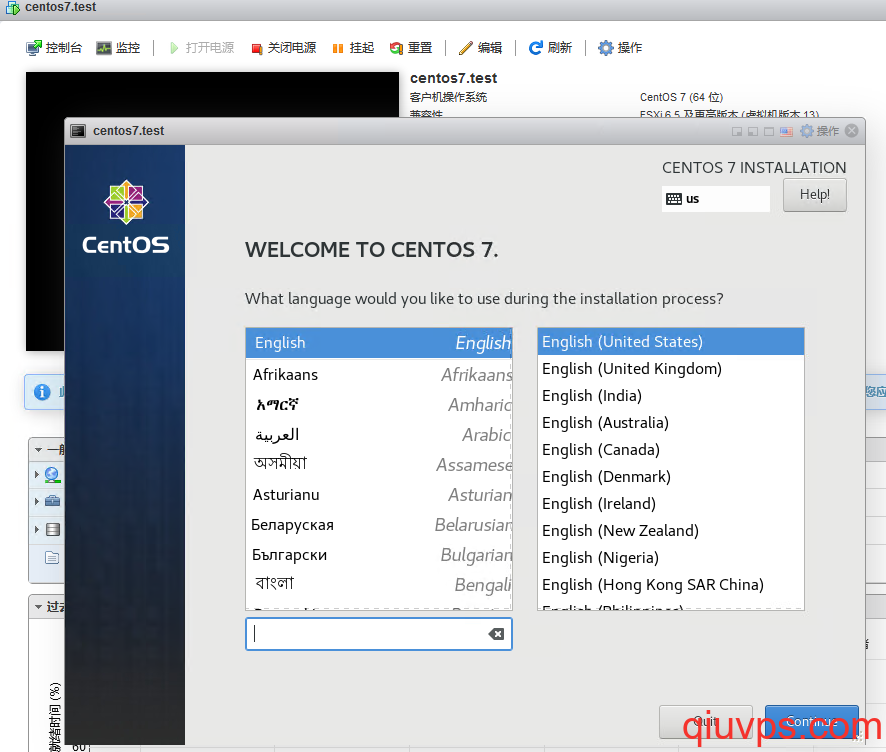The image size is (886, 752).
Task: Select English (United Kingdom) locale
Action: pos(671,369)
